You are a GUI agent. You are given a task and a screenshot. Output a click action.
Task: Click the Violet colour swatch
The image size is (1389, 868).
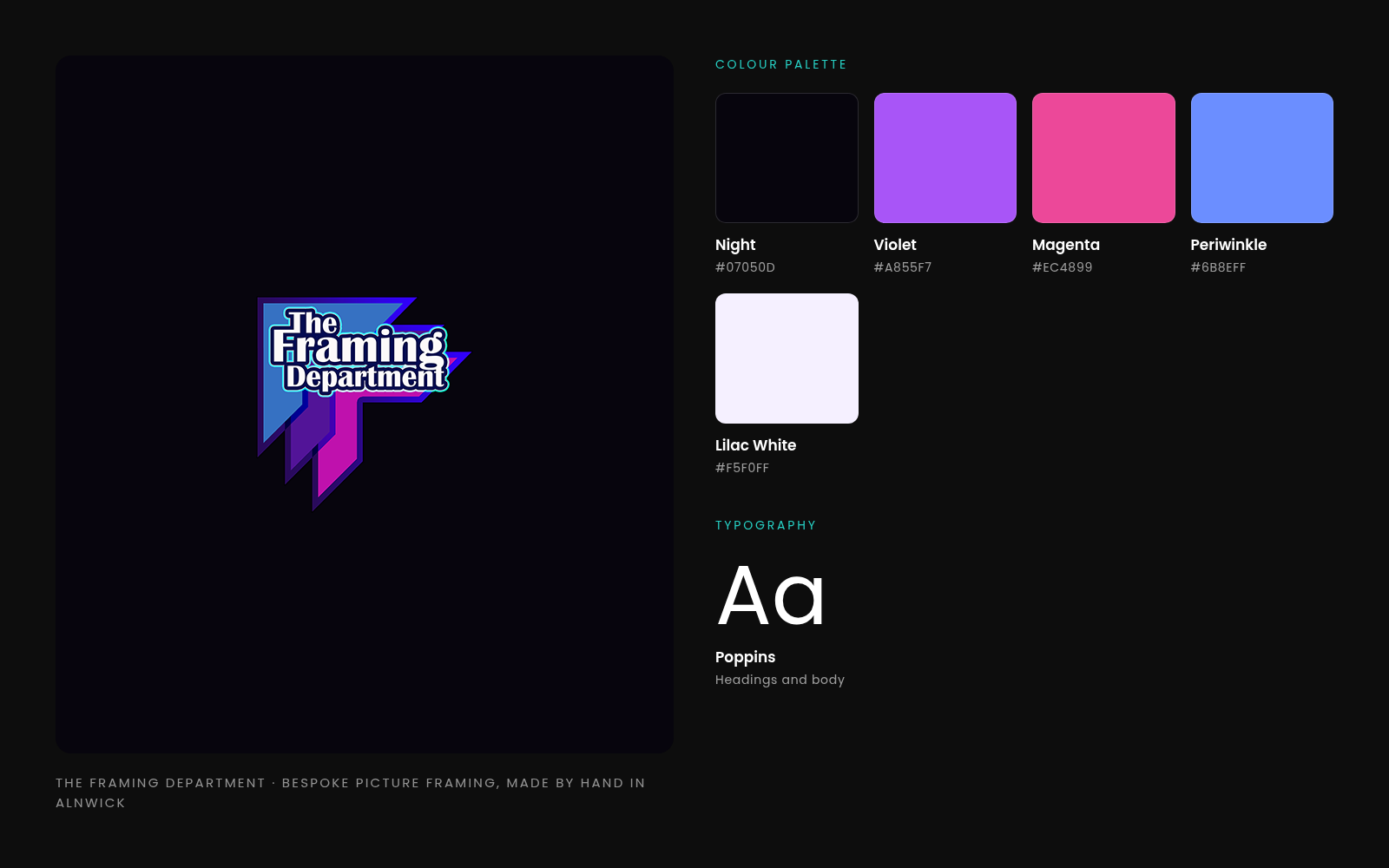[x=945, y=158]
